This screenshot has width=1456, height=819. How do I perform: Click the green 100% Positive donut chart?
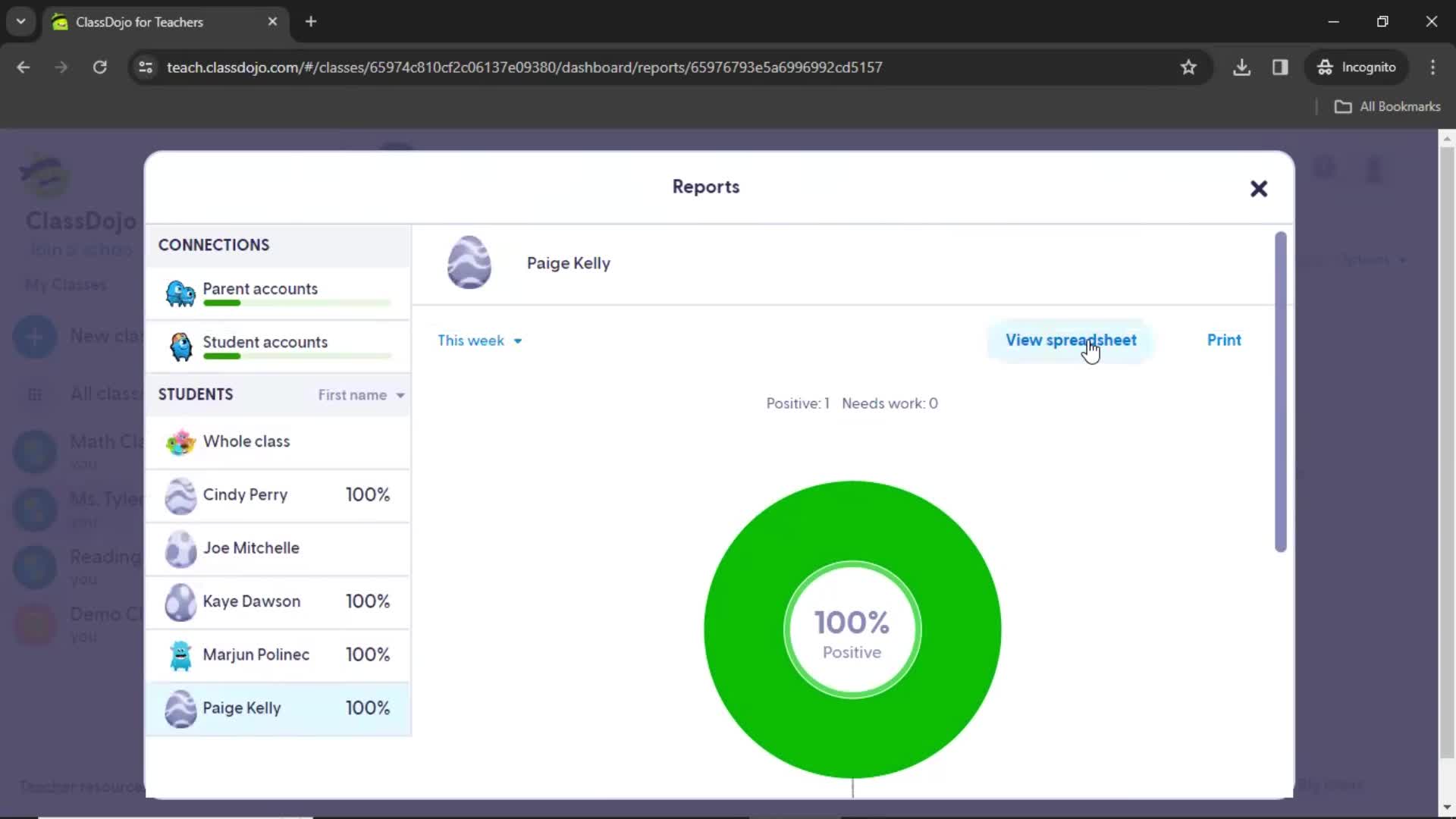click(852, 629)
